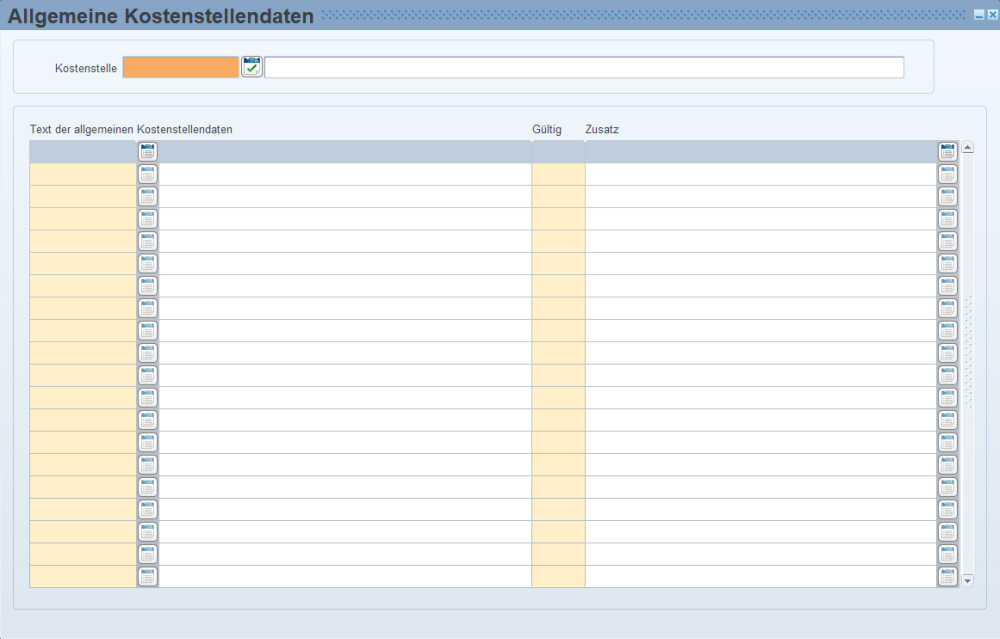Open Zusatz lookup icon in fourth table row
This screenshot has width=1000, height=639.
coord(948,219)
